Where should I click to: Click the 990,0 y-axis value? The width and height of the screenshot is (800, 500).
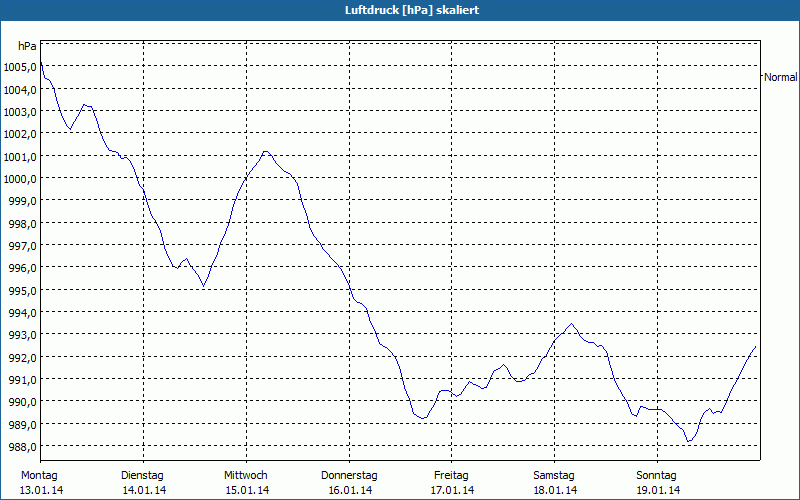tap(22, 402)
